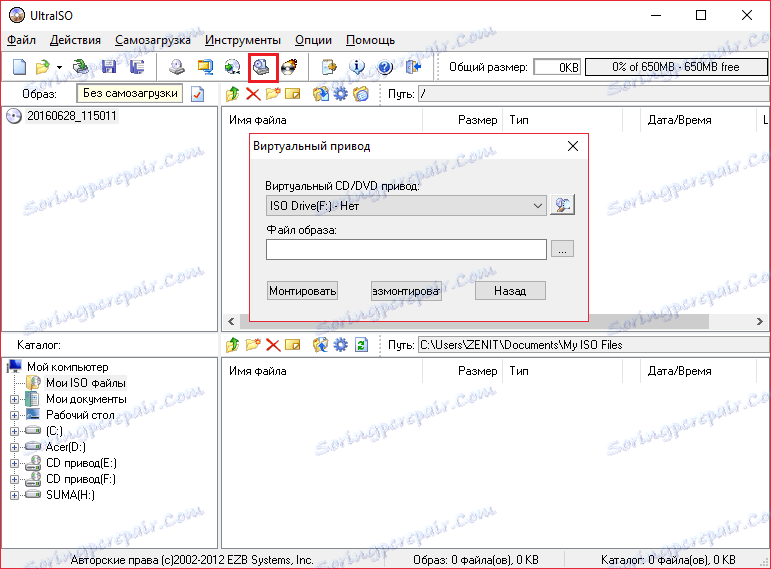Click the gear icon in catalog toolbar
771x569 pixels.
click(x=340, y=345)
